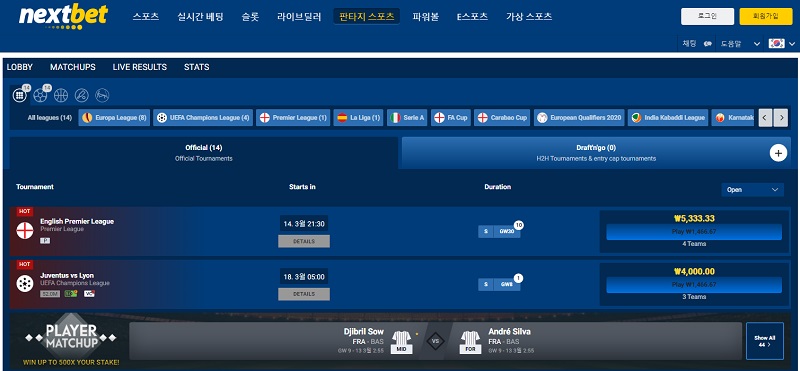Select the Draft'n'go (0) tab
800x371 pixels.
pyautogui.click(x=596, y=153)
